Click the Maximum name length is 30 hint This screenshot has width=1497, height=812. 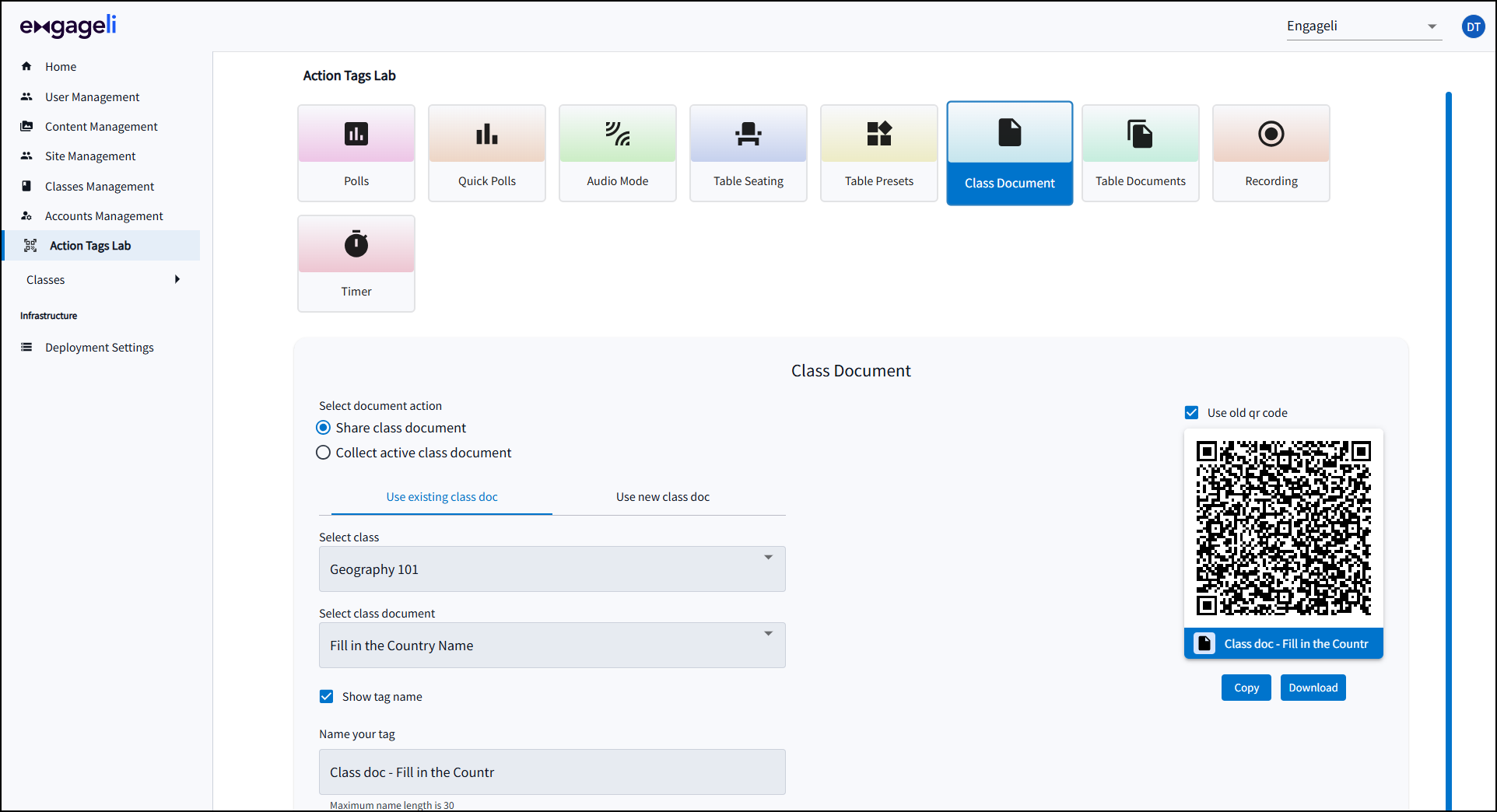pos(392,805)
